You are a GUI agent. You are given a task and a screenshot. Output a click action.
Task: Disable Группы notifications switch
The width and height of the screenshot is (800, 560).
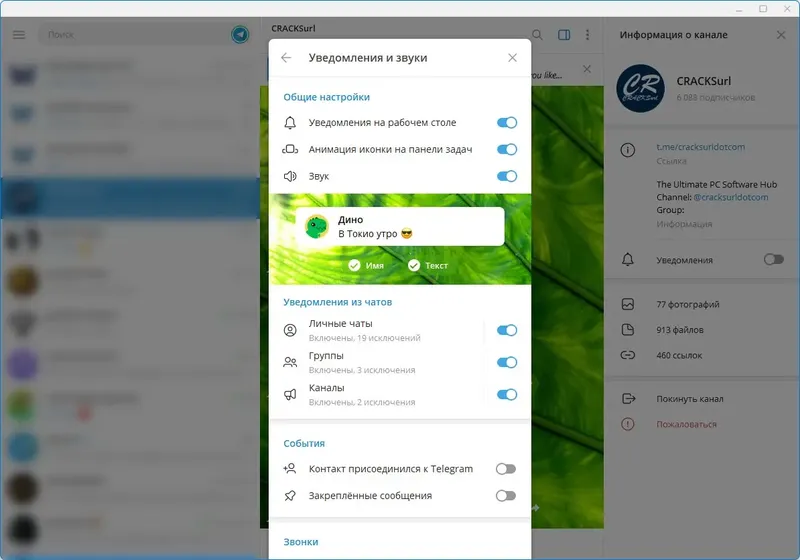pos(507,362)
